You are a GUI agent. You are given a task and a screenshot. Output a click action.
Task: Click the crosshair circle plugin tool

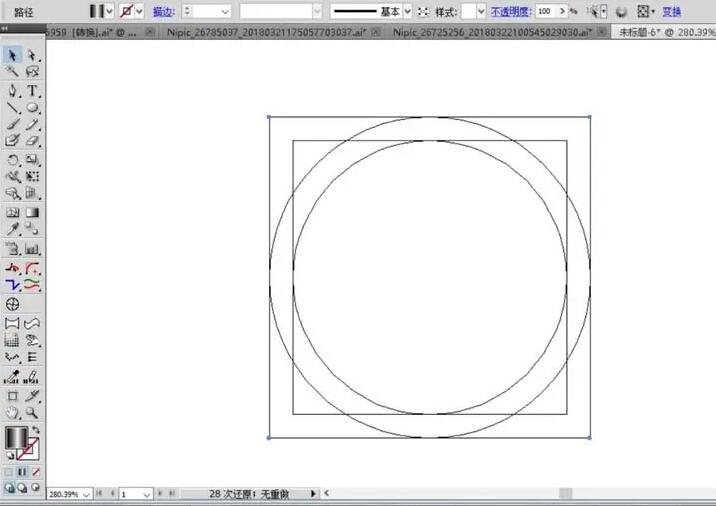[12, 304]
